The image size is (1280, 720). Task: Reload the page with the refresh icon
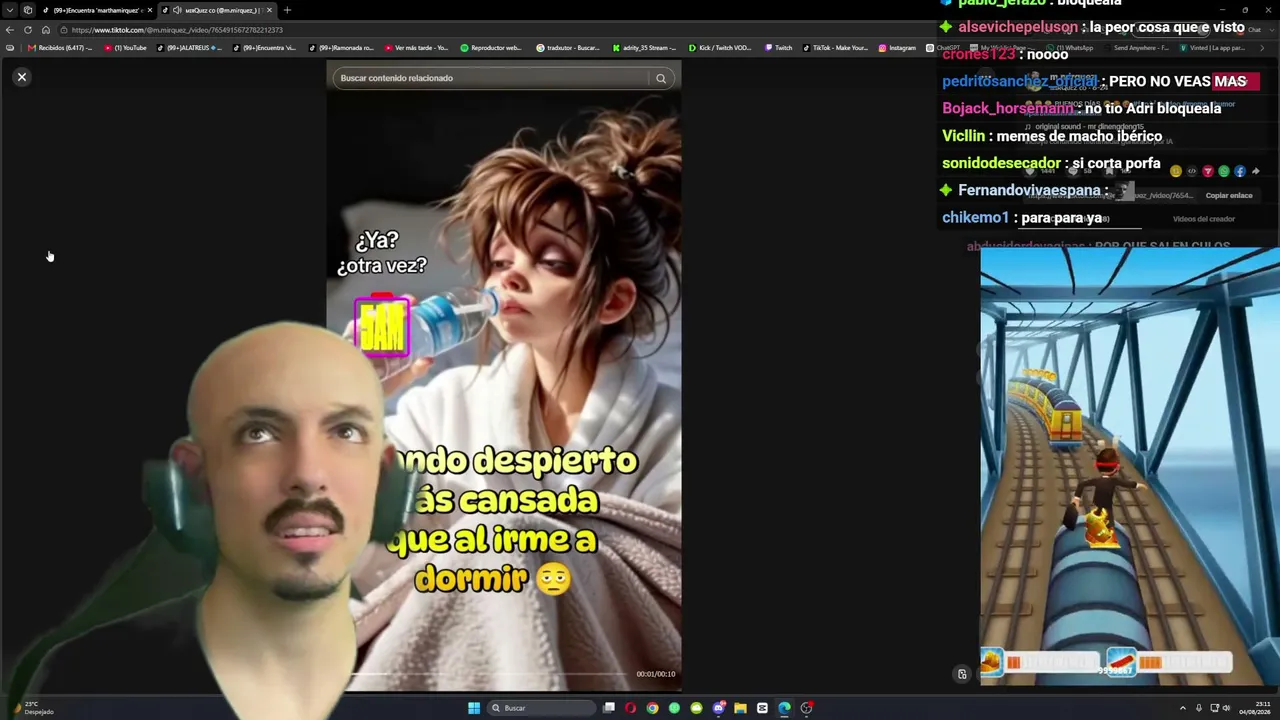click(28, 30)
